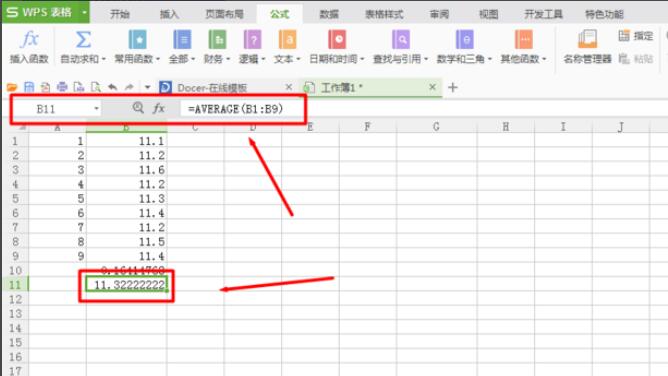Image resolution: width=668 pixels, height=376 pixels.
Task: Open the Logical functions icon
Action: (252, 40)
